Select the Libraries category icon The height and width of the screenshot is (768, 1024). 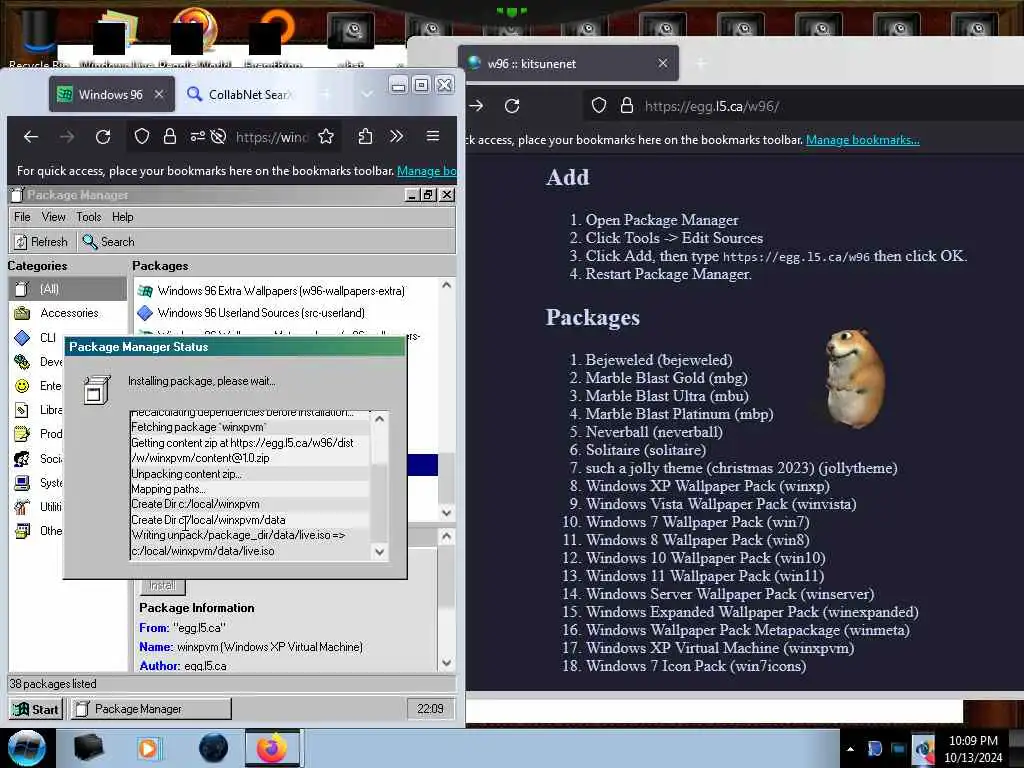click(x=22, y=410)
